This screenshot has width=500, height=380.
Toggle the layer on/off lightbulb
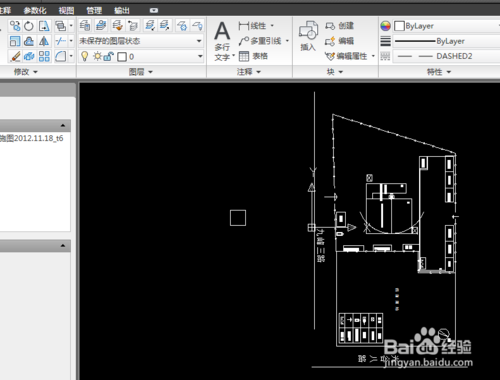(x=85, y=56)
